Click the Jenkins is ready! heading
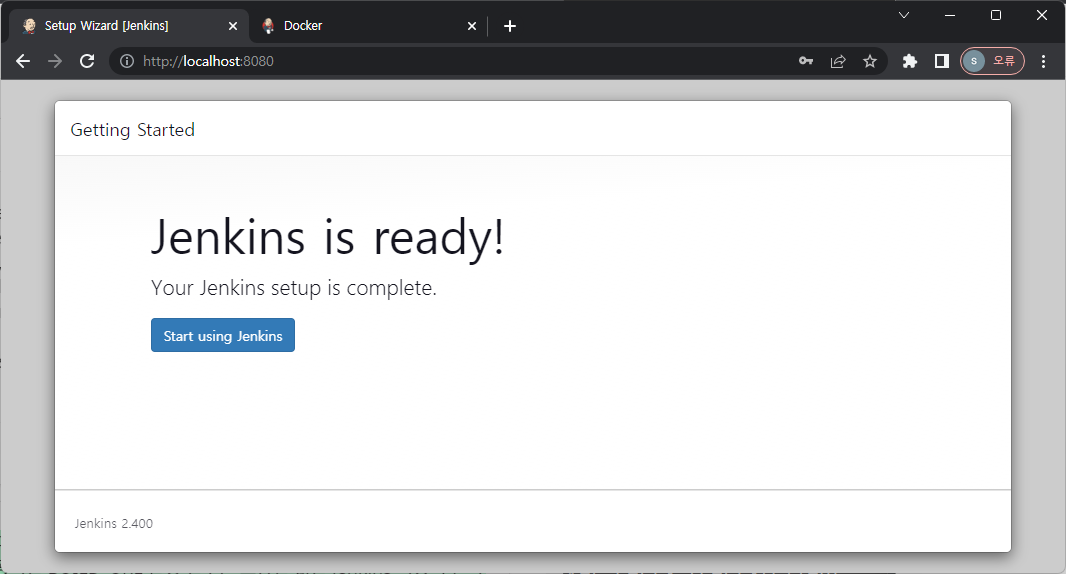Viewport: 1066px width, 574px height. [327, 237]
